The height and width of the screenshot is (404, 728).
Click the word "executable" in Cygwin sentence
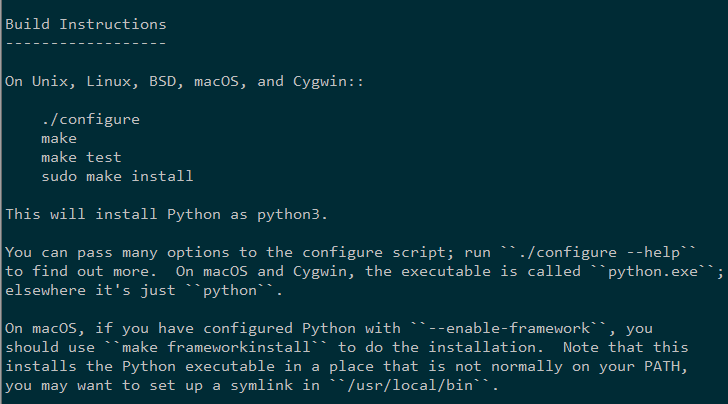(x=446, y=272)
